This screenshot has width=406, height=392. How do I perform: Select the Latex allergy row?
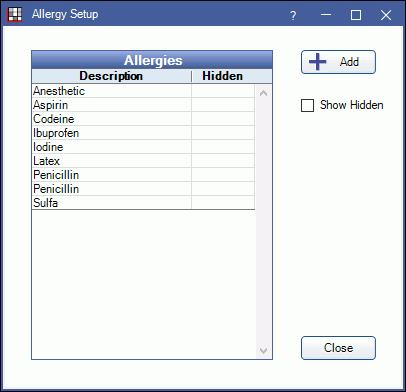(x=143, y=161)
